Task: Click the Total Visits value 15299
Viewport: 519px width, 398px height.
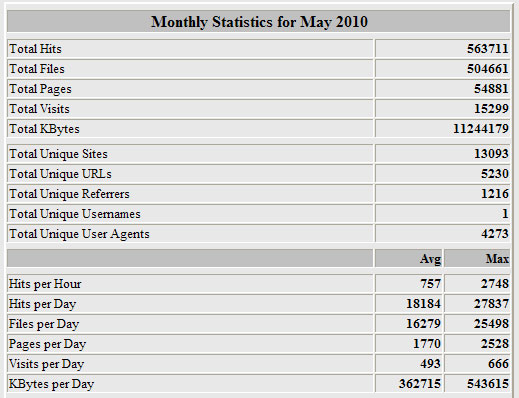Action: [x=491, y=109]
